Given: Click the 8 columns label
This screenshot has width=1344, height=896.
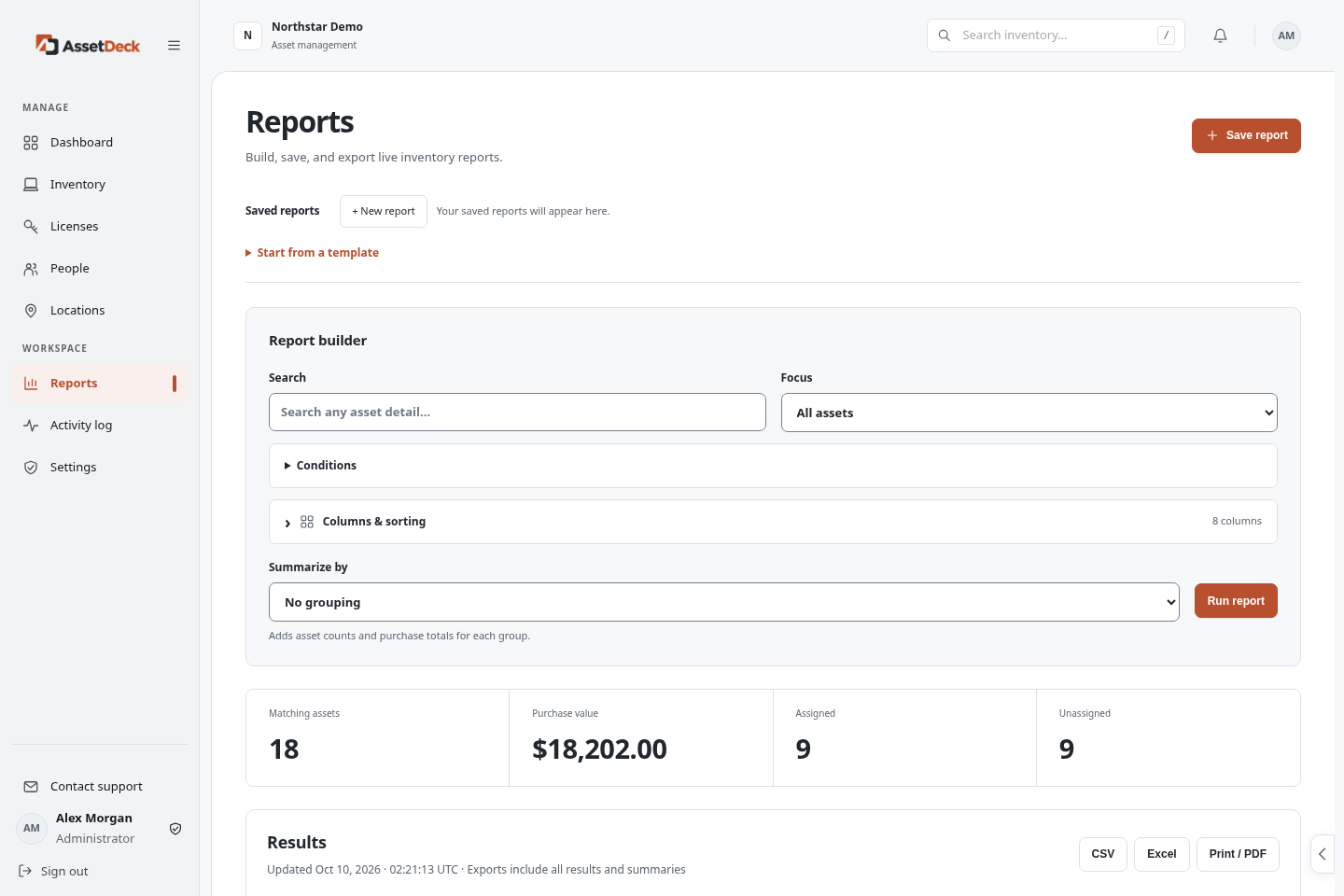Looking at the screenshot, I should tap(1237, 522).
